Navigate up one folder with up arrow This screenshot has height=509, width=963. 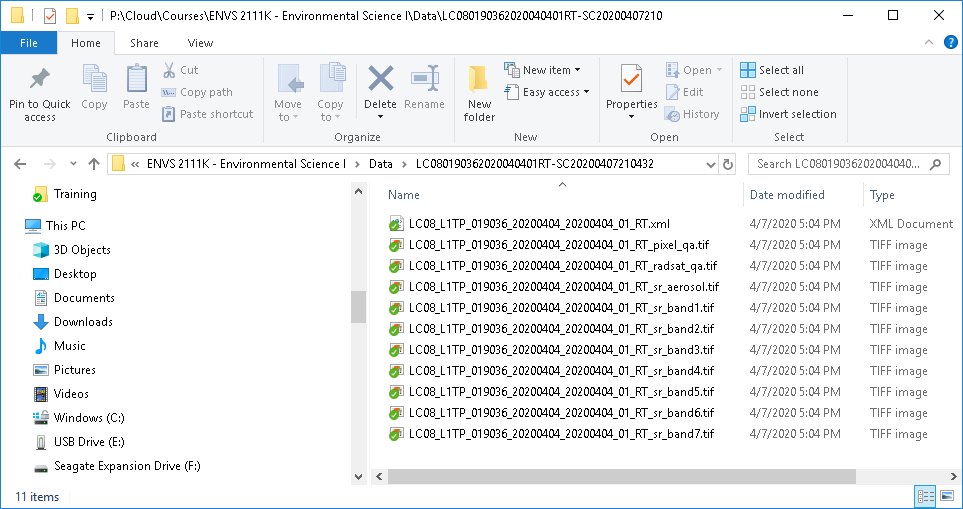(x=94, y=164)
